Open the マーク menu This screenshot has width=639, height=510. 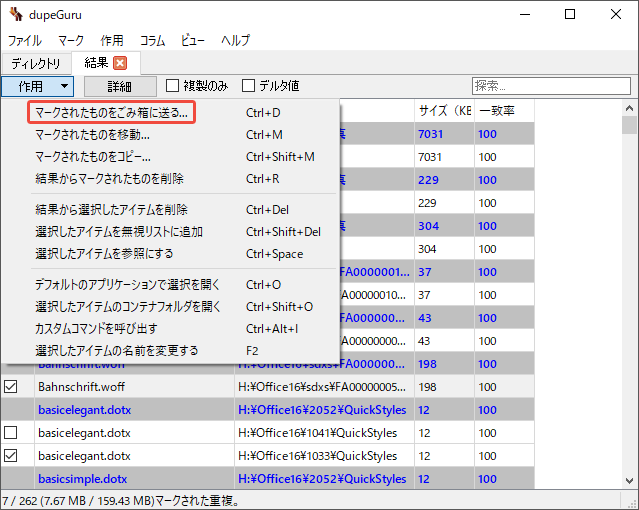71,40
